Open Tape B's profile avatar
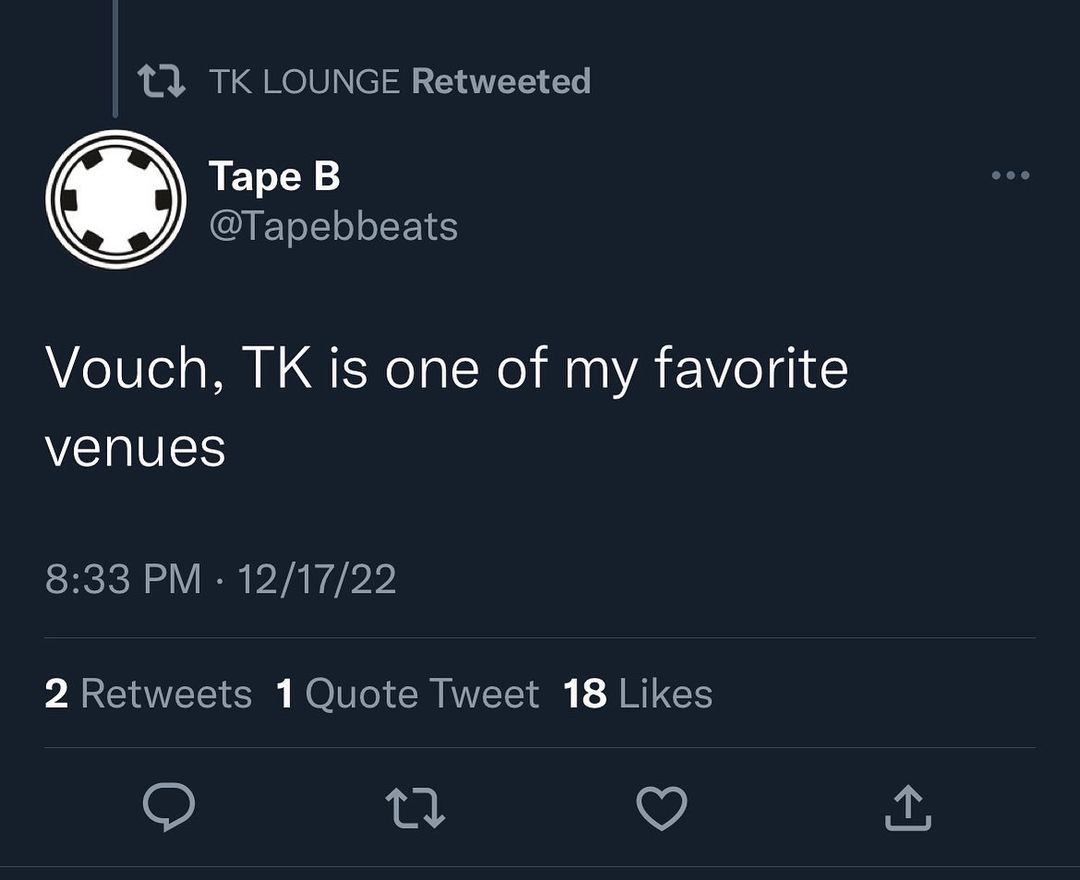 click(116, 199)
